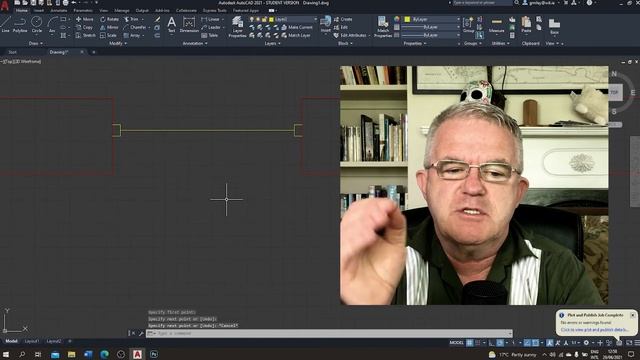Activate the Copy command
This screenshot has height=360, width=640.
click(84, 27)
